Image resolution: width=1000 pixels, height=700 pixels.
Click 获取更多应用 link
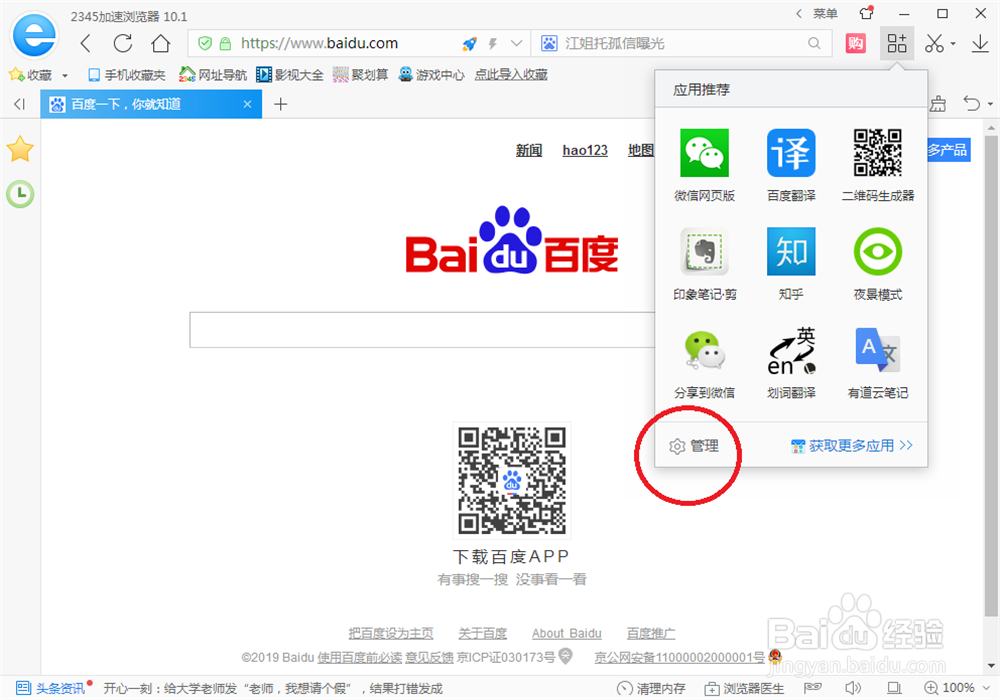851,446
